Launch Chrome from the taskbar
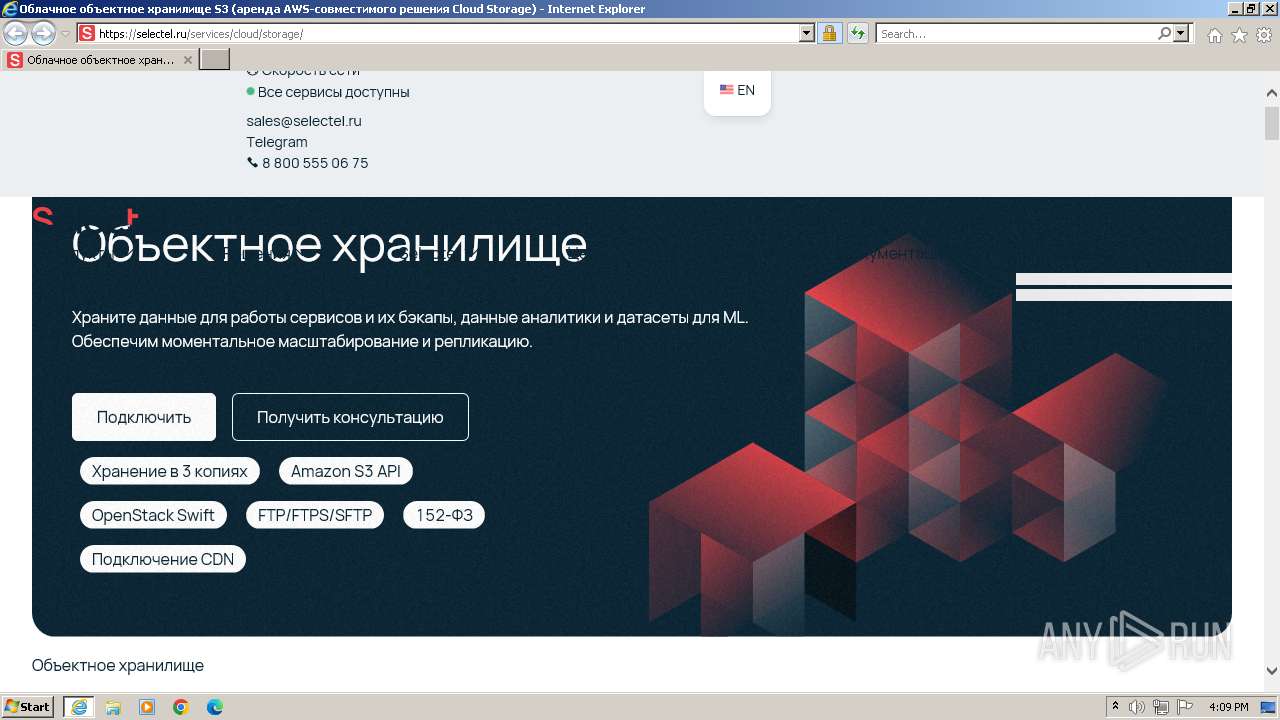The image size is (1280, 720). coord(181,707)
